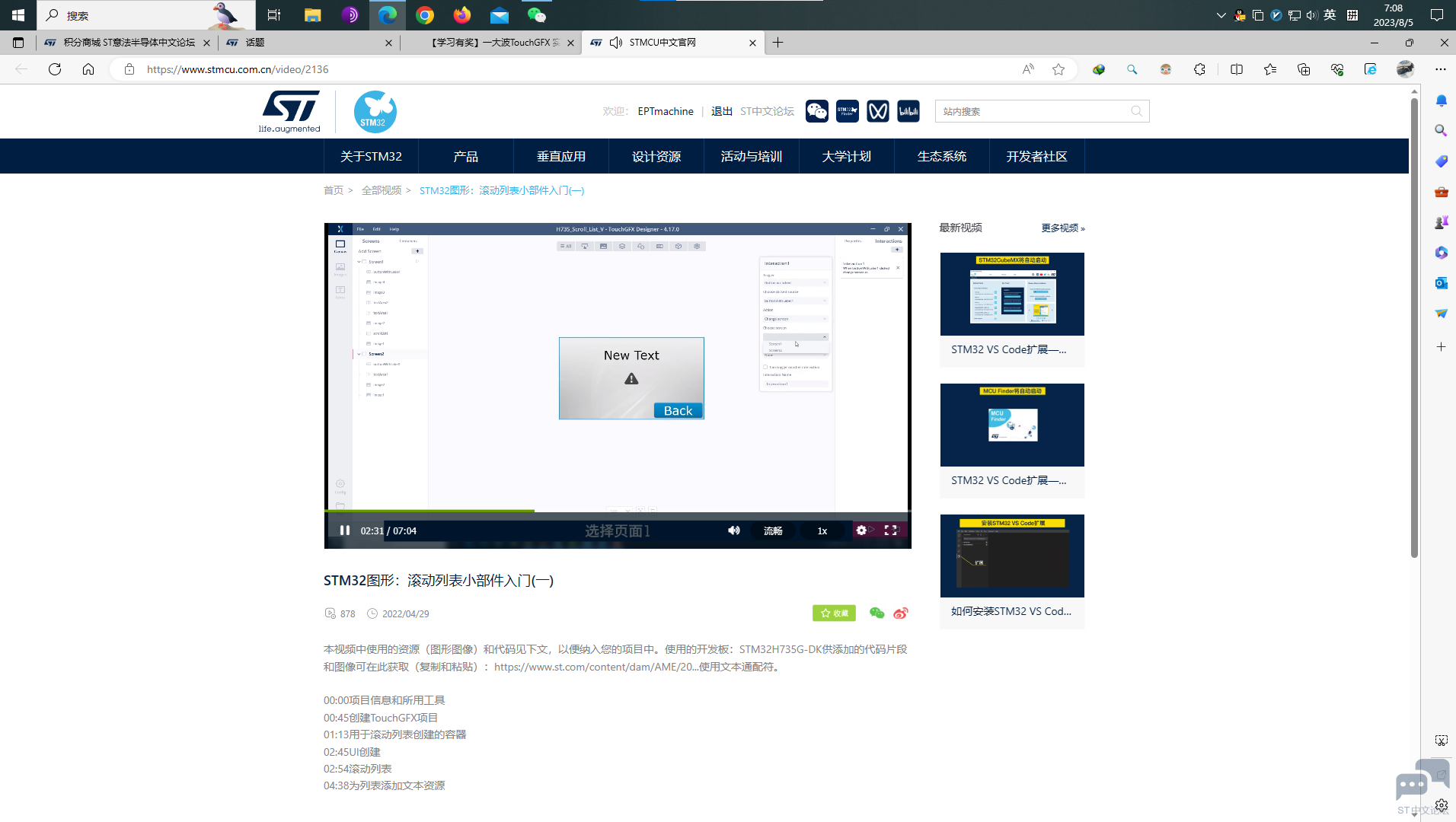Submit site search with magnifier icon
The image size is (1456, 822).
(x=1137, y=111)
